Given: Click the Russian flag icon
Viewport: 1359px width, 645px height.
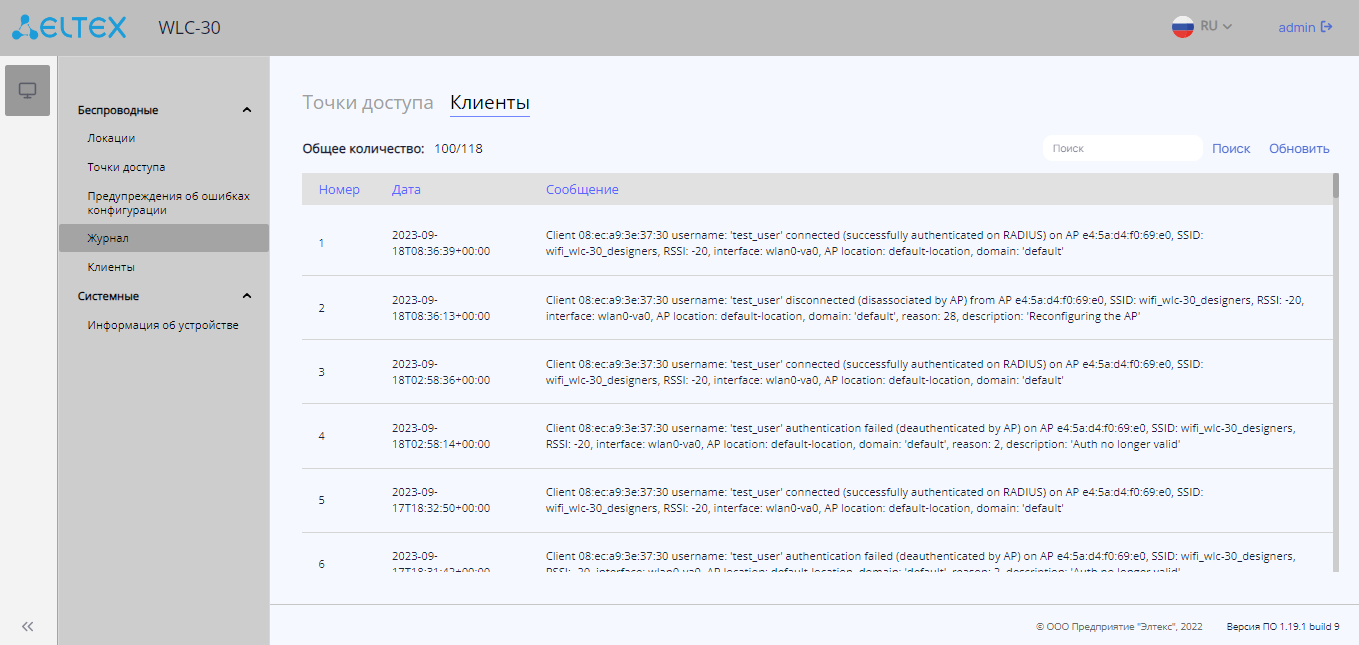Looking at the screenshot, I should pyautogui.click(x=1183, y=27).
